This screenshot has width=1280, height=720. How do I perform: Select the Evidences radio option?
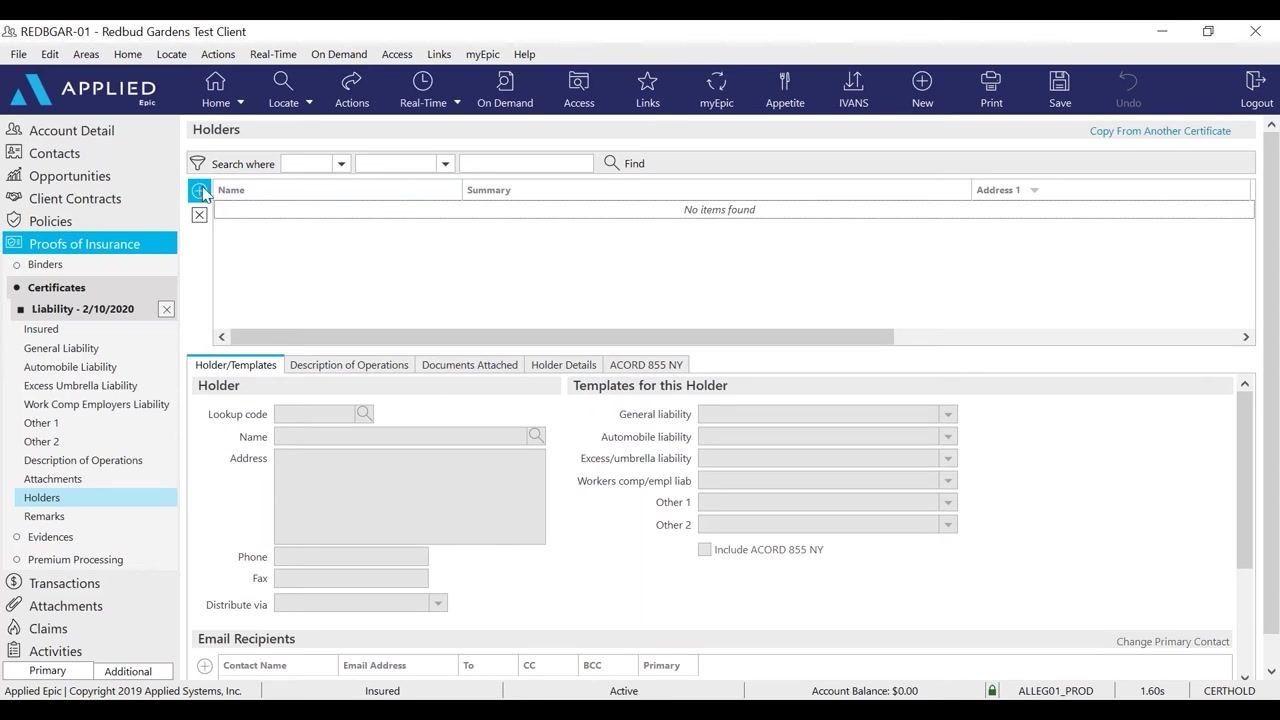click(x=16, y=537)
